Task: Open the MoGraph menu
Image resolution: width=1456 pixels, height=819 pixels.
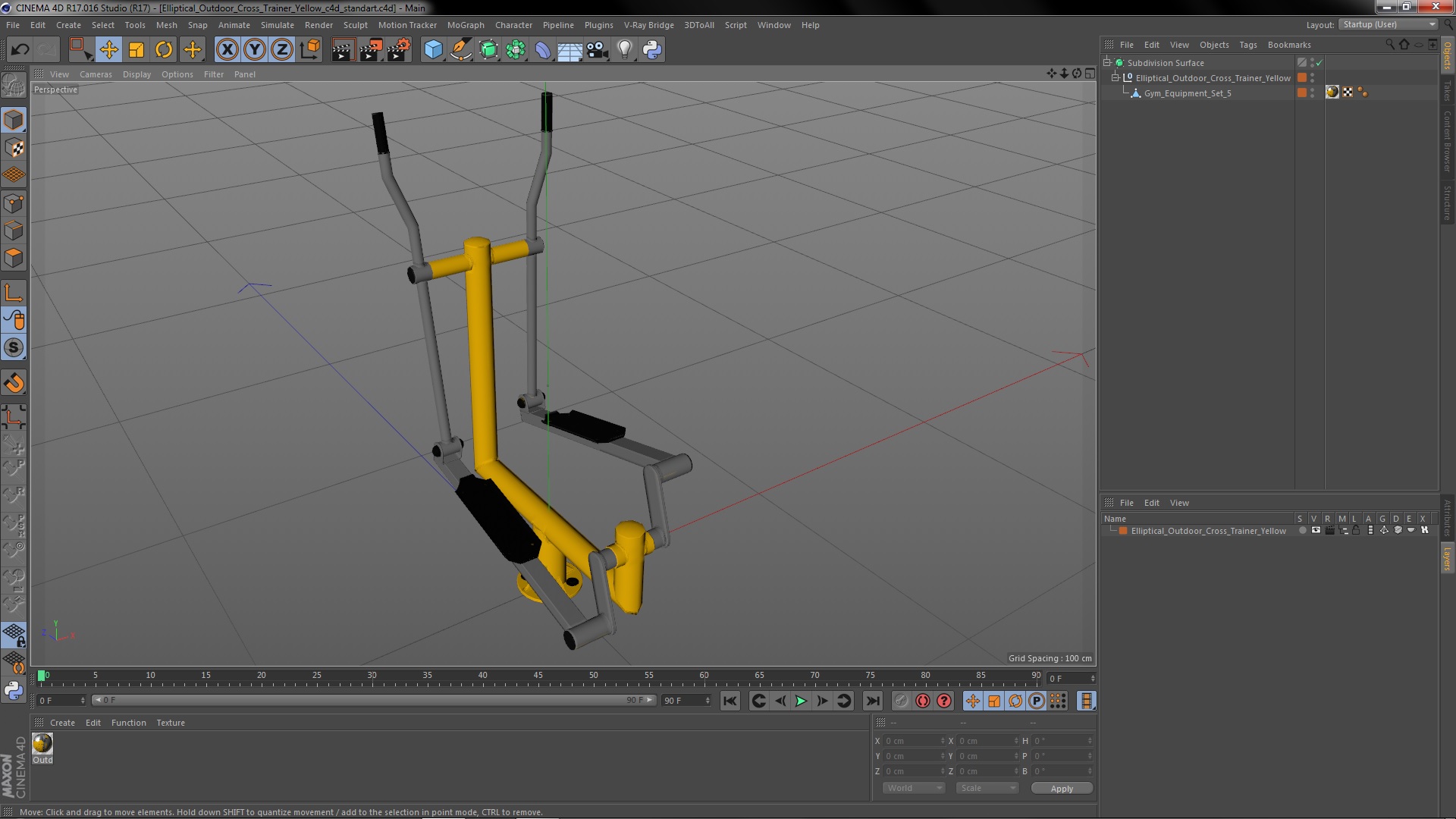Action: 466,25
